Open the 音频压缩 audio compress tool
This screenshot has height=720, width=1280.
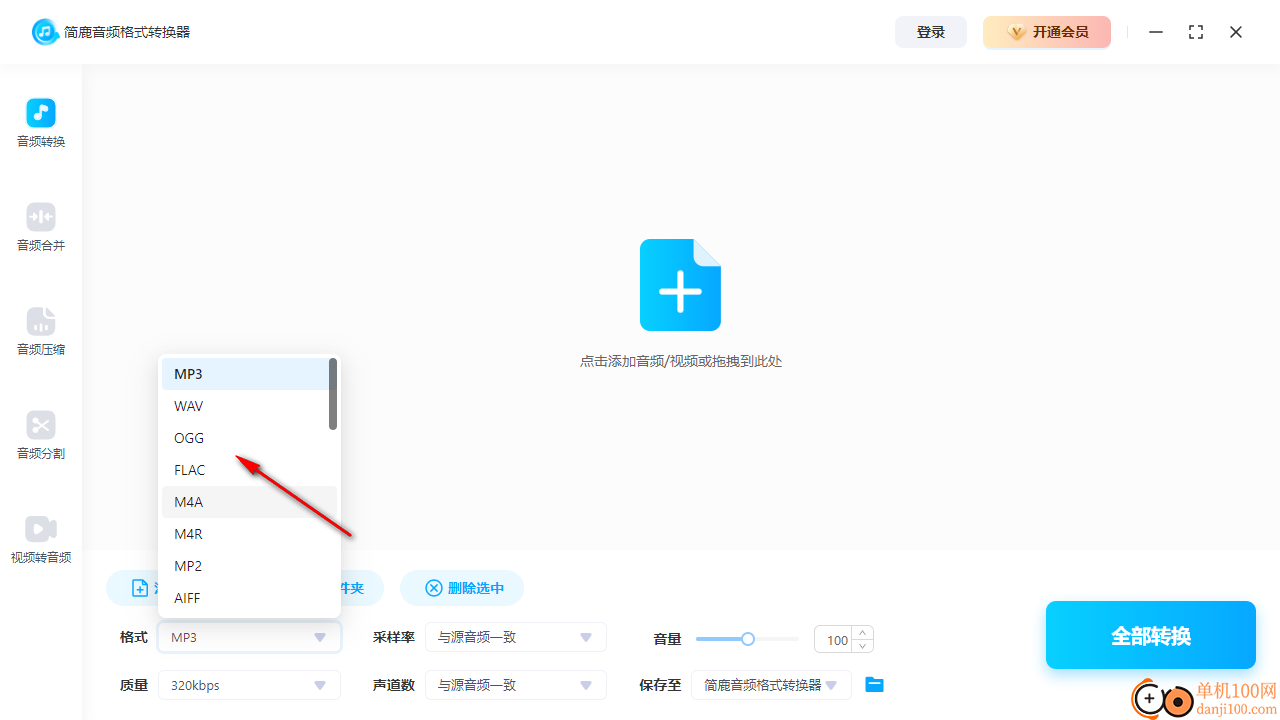click(x=41, y=332)
